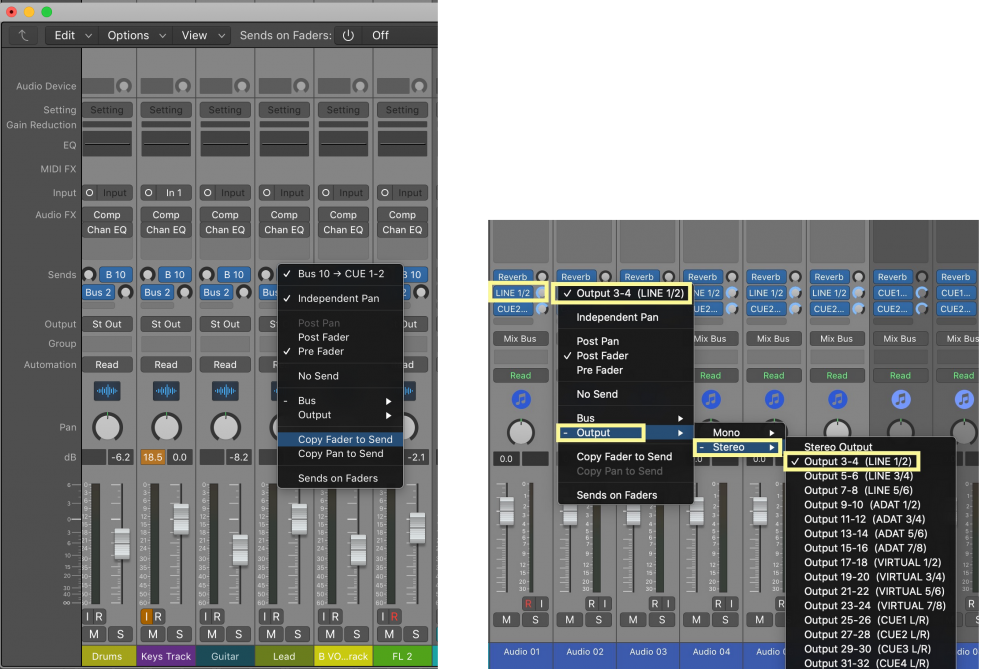
Task: Open the Edit dropdown menu
Action: tap(73, 35)
